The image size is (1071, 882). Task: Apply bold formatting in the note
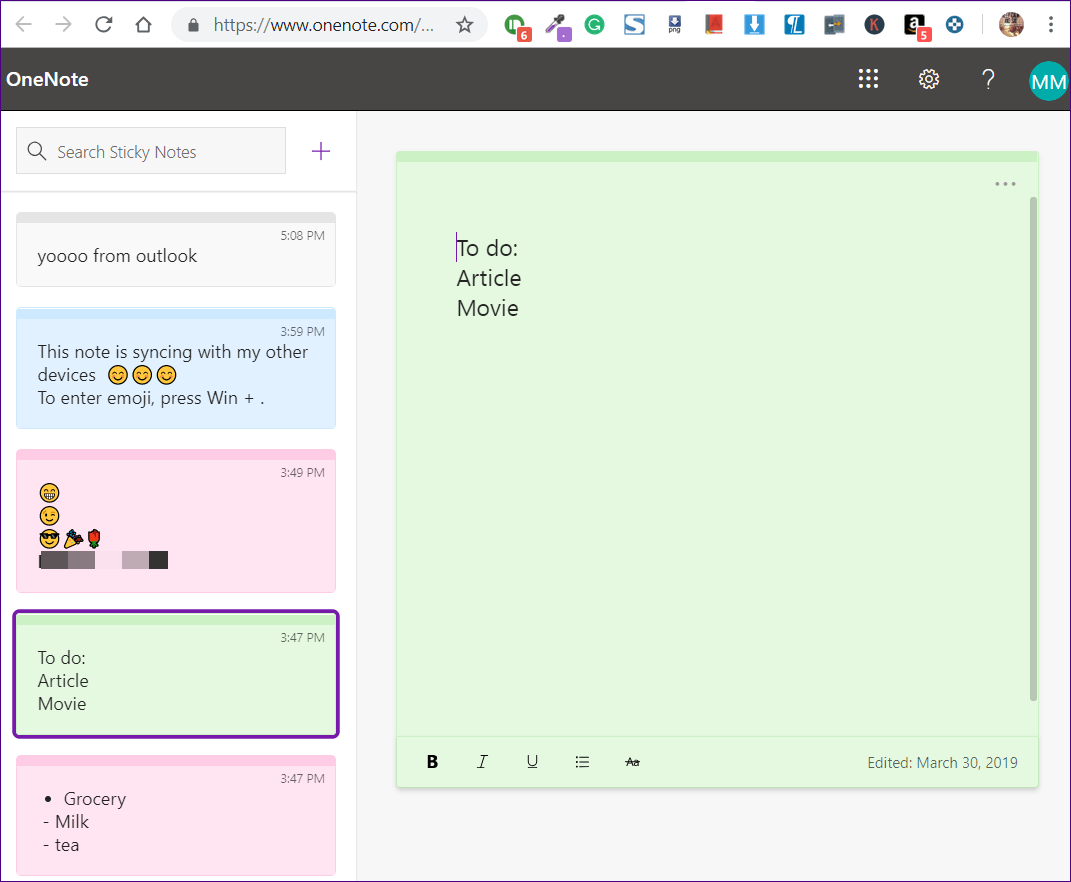pyautogui.click(x=432, y=762)
